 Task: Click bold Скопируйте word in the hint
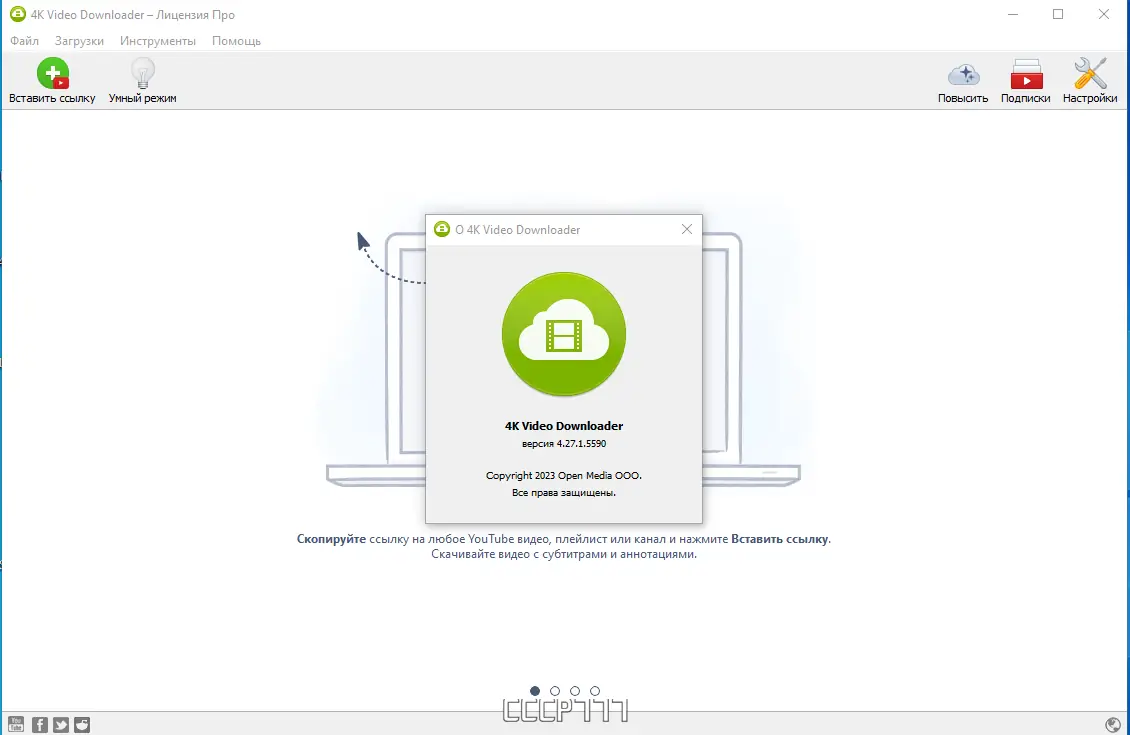pyautogui.click(x=332, y=539)
